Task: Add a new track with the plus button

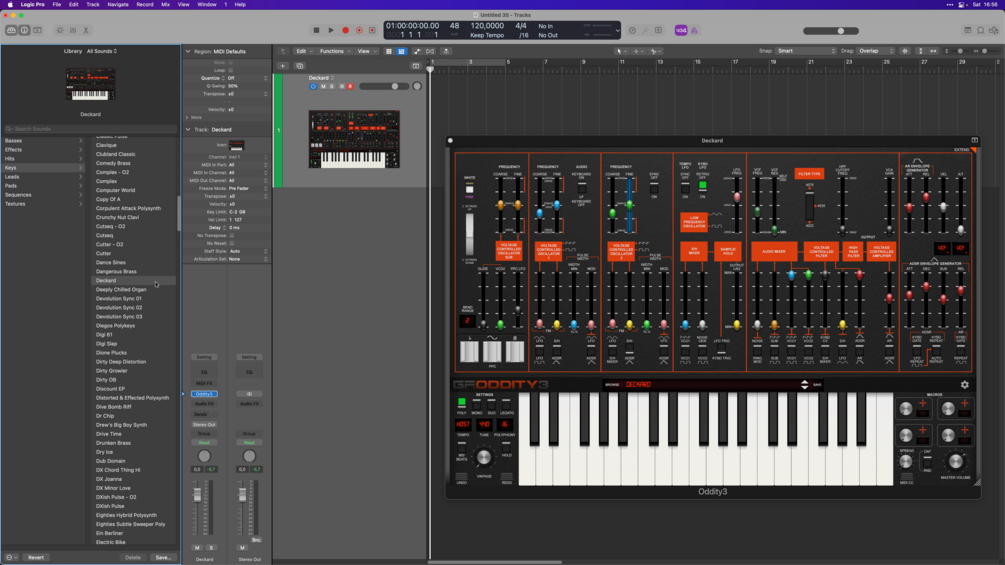Action: 283,66
